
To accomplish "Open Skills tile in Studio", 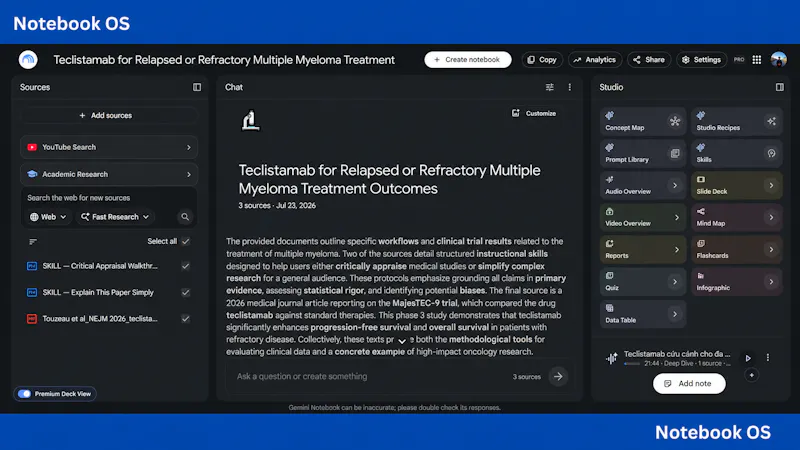I will (736, 154).
